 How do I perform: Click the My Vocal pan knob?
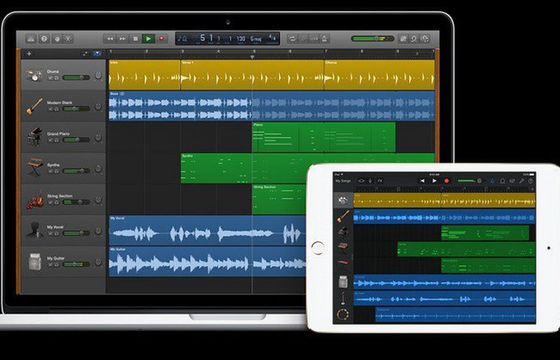click(98, 231)
